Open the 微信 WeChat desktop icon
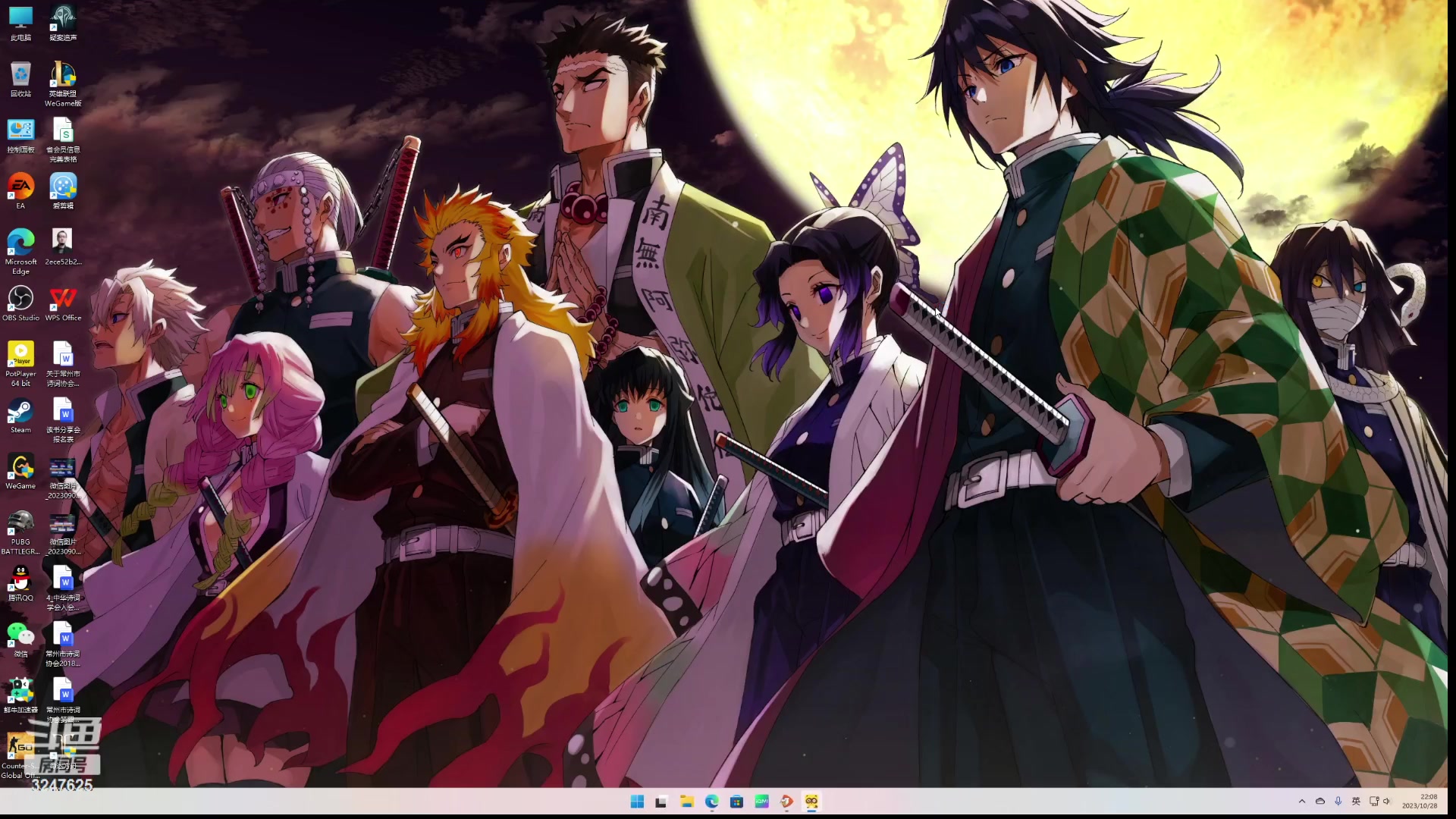1456x819 pixels. [x=20, y=640]
